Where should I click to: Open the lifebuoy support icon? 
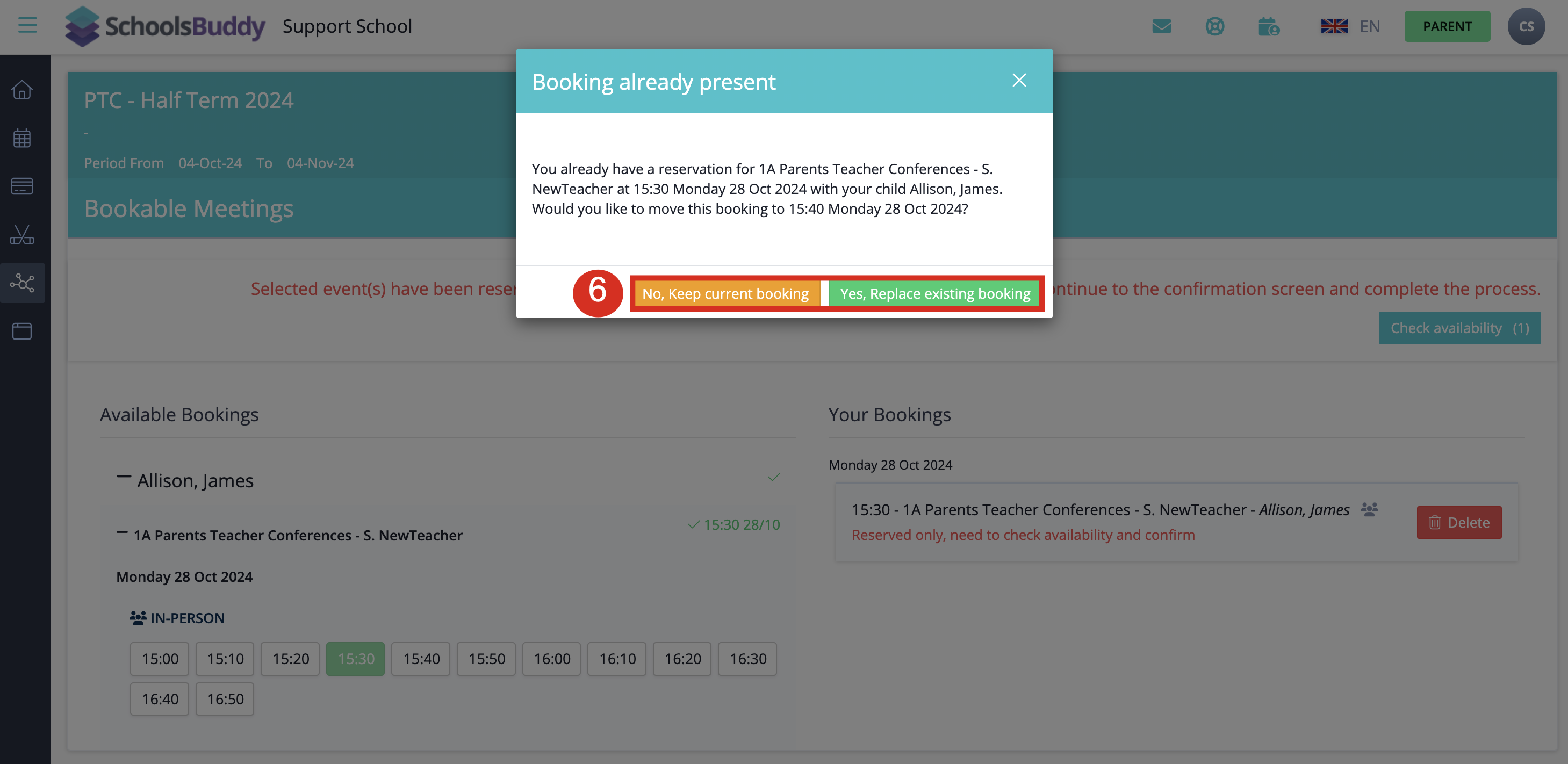tap(1214, 27)
